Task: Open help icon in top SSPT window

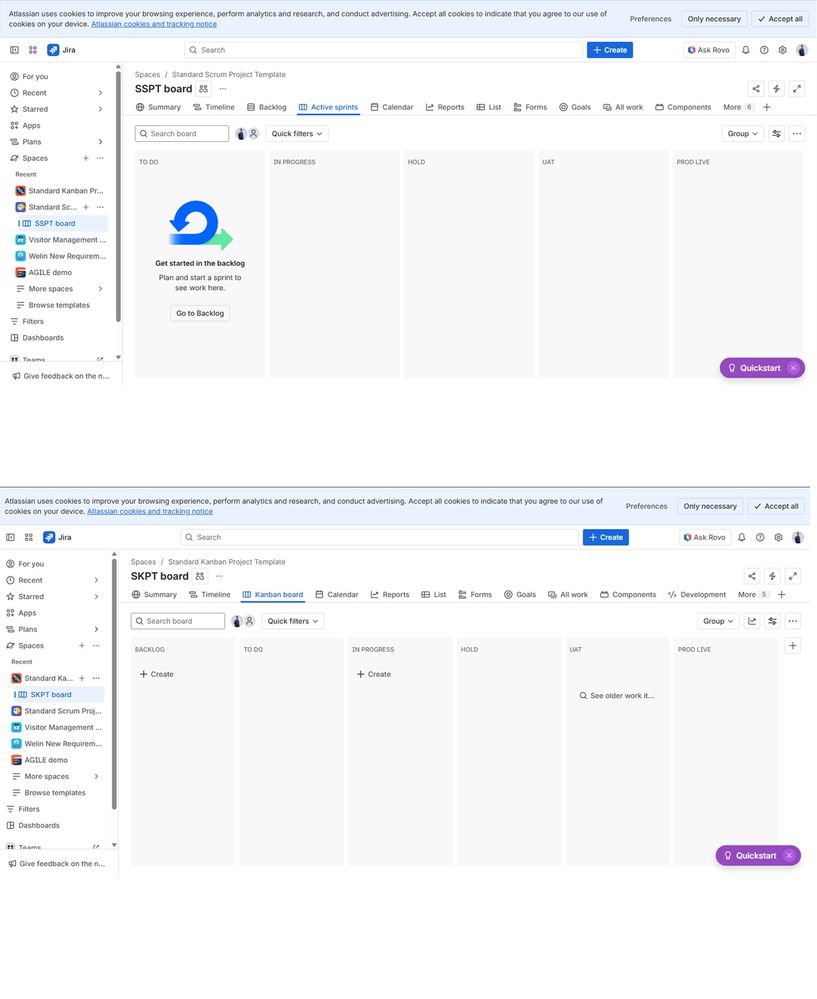Action: [x=764, y=50]
